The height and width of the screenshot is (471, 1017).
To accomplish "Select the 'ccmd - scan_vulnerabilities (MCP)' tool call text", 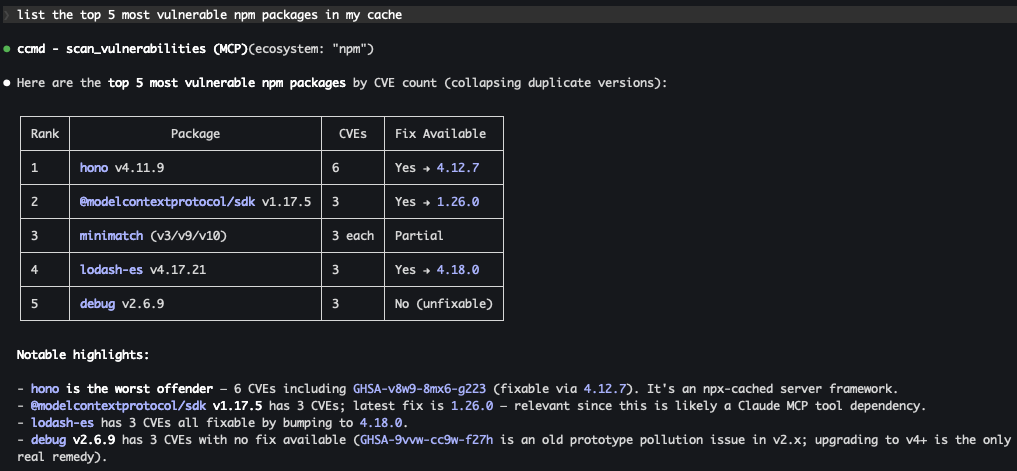I will point(132,49).
